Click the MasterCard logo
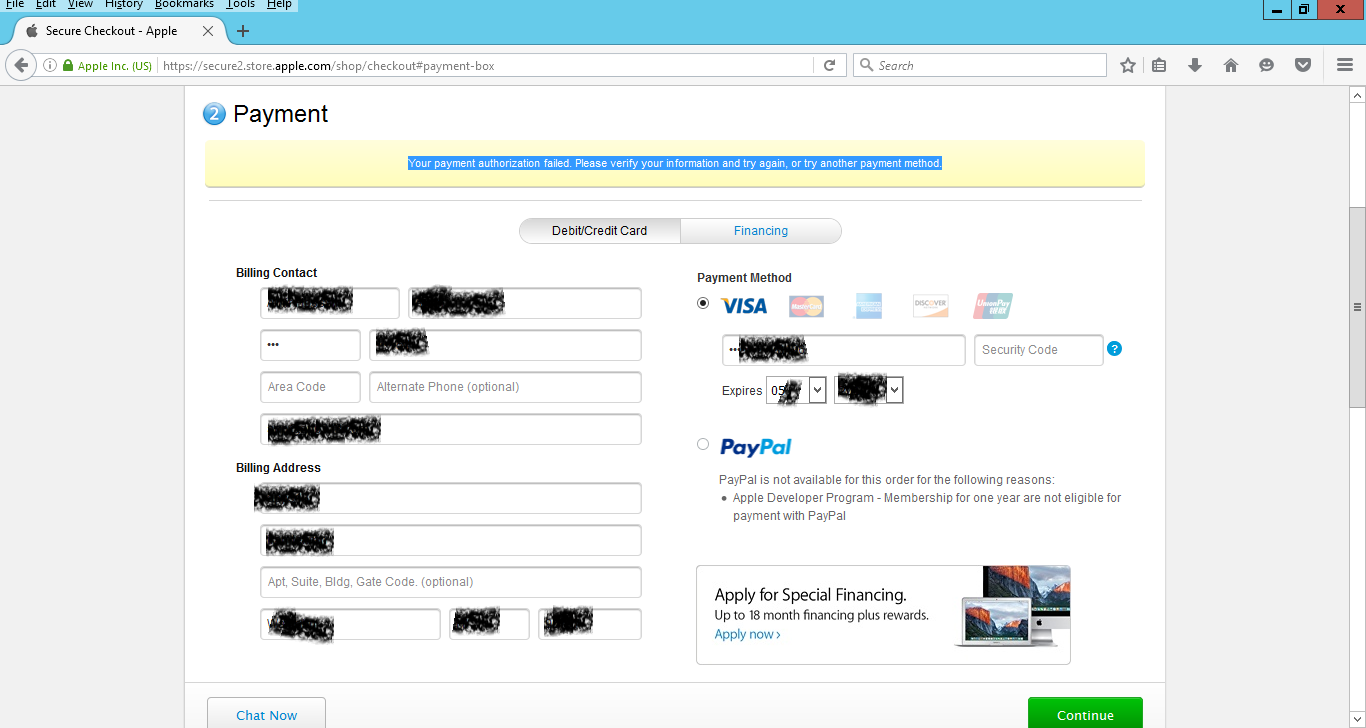The width and height of the screenshot is (1366, 728). tap(806, 306)
